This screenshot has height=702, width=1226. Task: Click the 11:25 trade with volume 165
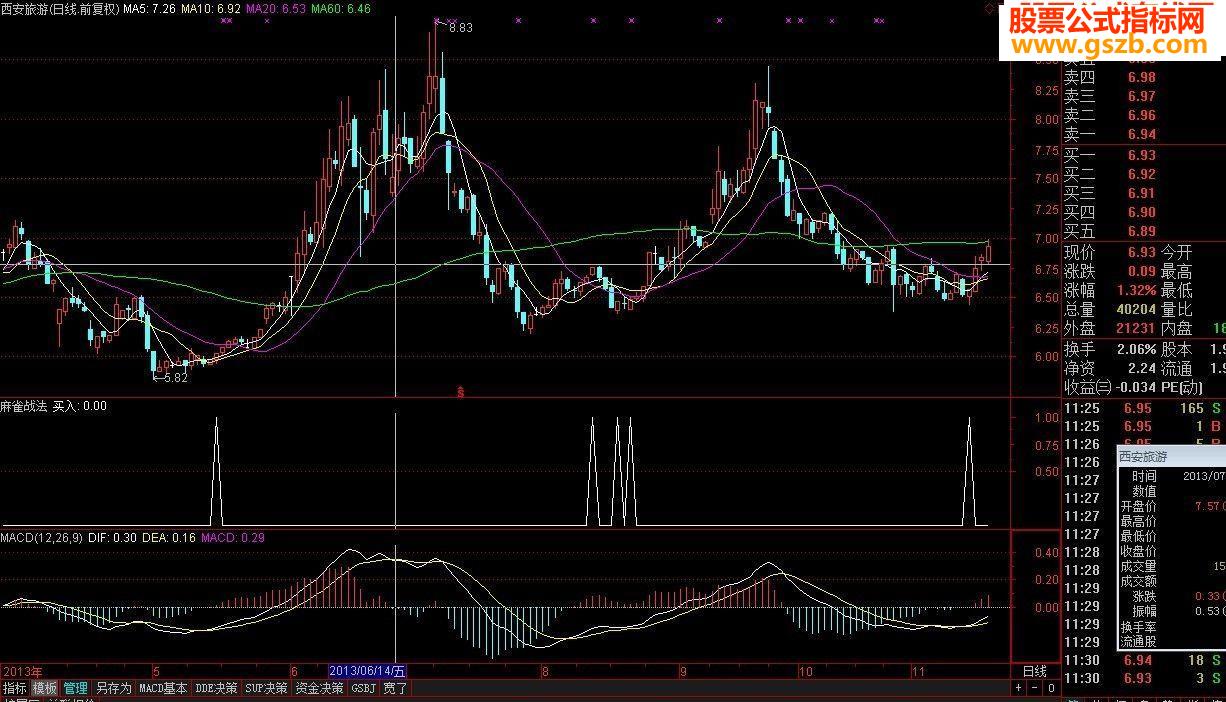tap(1144, 408)
